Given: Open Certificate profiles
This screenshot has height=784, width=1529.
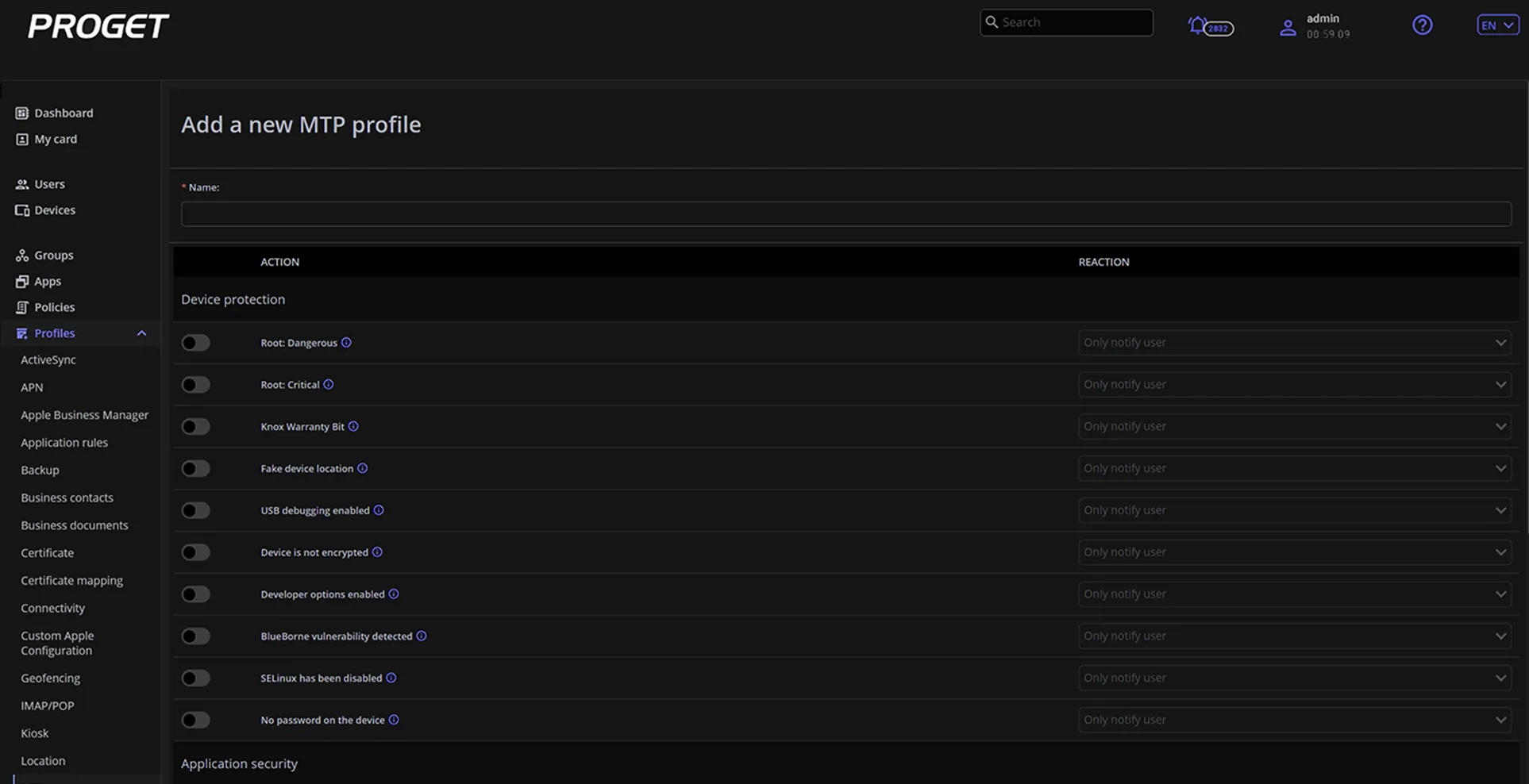Looking at the screenshot, I should 47,553.
